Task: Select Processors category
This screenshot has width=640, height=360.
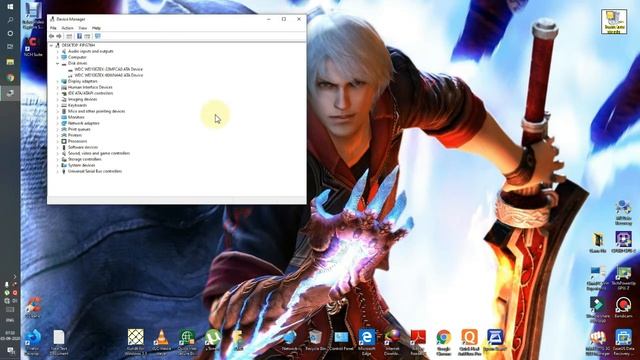Action: [x=77, y=141]
